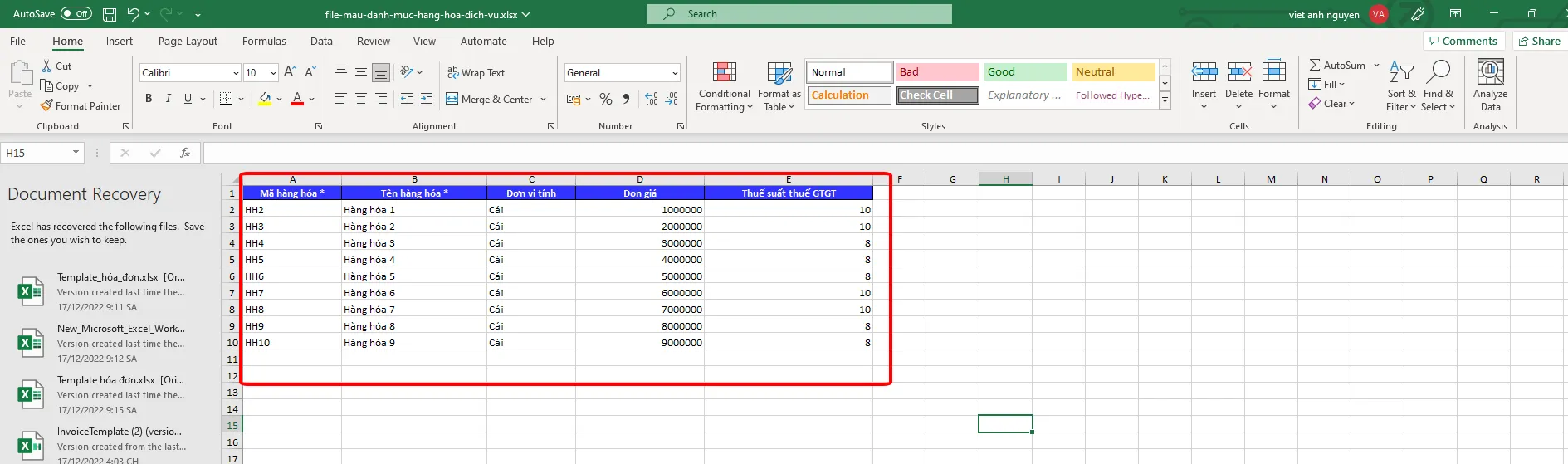Viewport: 1568px width, 464px height.
Task: Switch to the Insert tab
Action: 120,41
